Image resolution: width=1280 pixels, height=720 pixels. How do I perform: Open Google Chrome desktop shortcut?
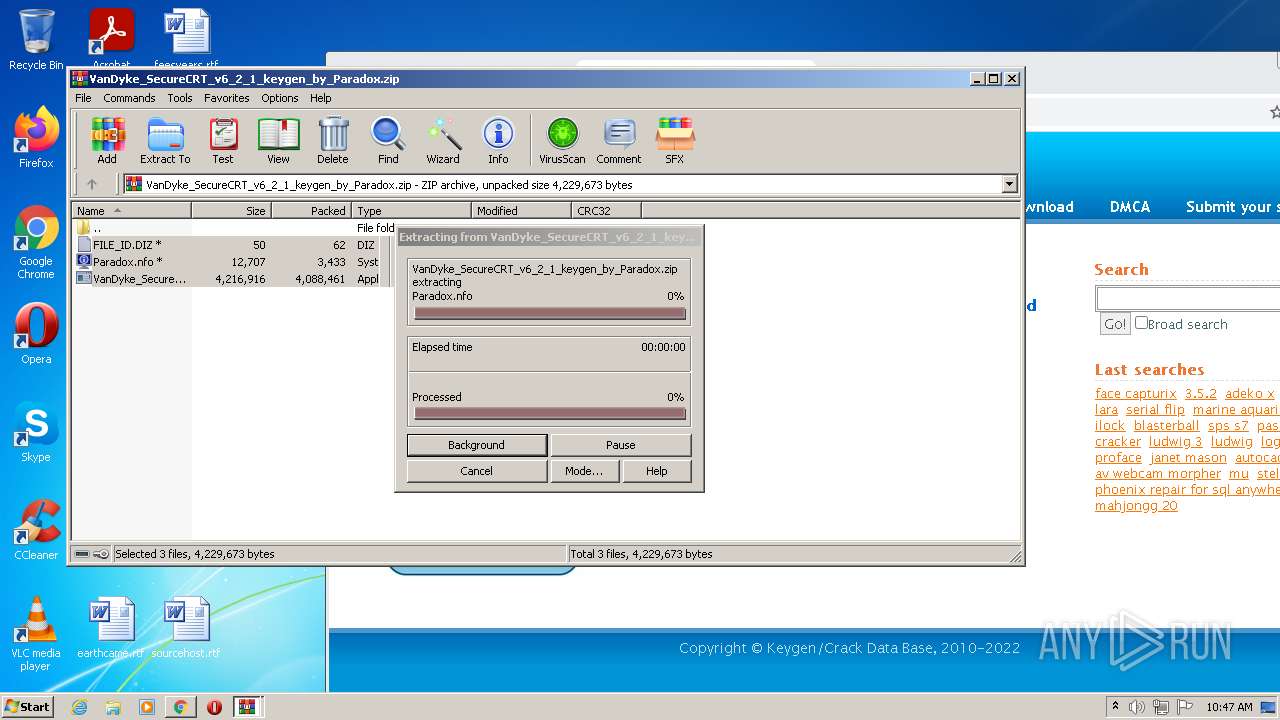[x=36, y=242]
